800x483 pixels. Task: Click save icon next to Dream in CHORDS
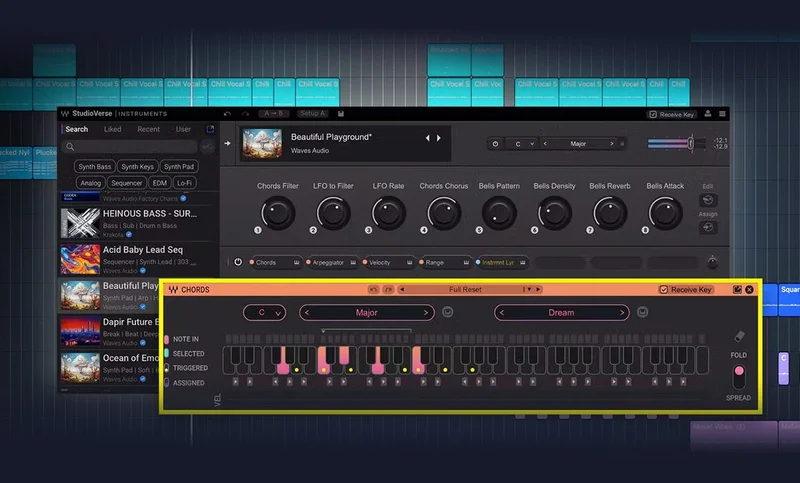pyautogui.click(x=642, y=312)
